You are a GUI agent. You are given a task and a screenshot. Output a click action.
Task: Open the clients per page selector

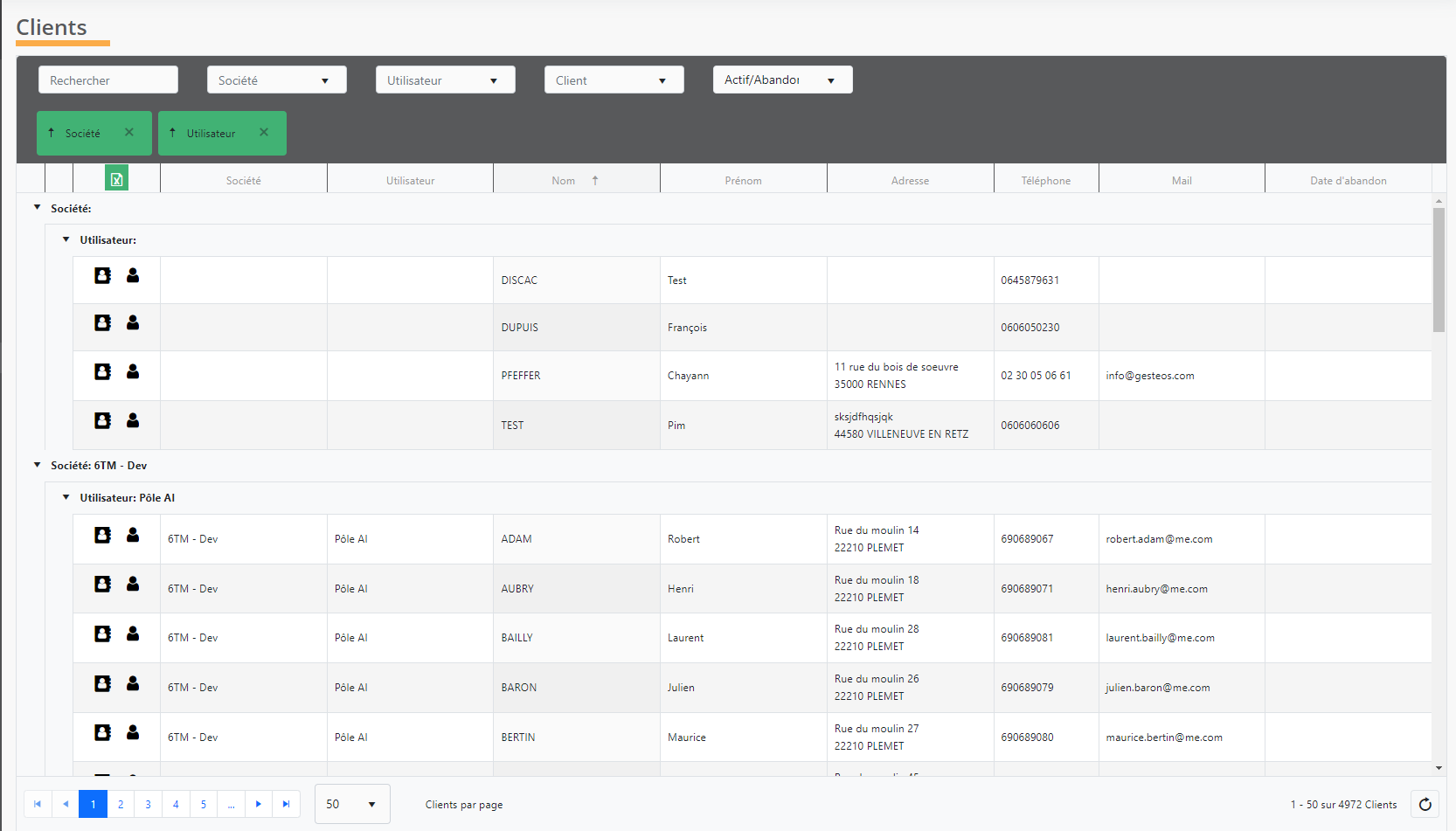(351, 804)
